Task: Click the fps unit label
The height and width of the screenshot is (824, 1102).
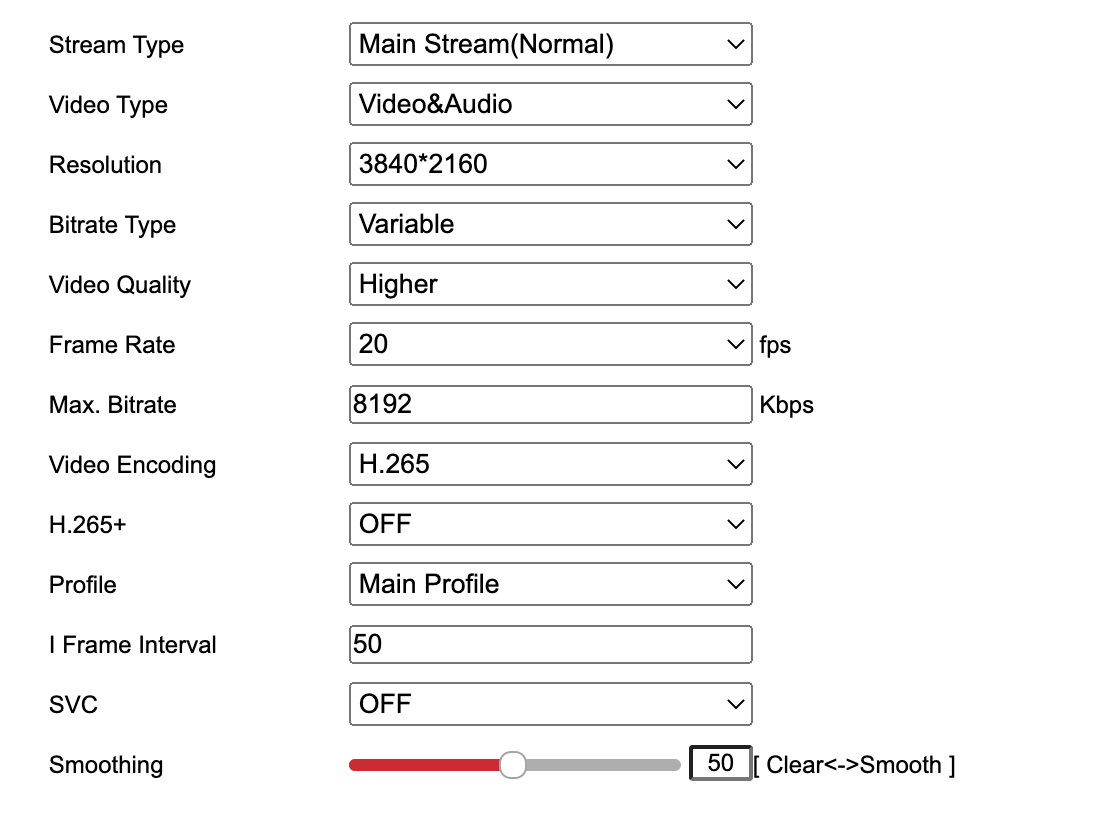Action: (x=775, y=345)
